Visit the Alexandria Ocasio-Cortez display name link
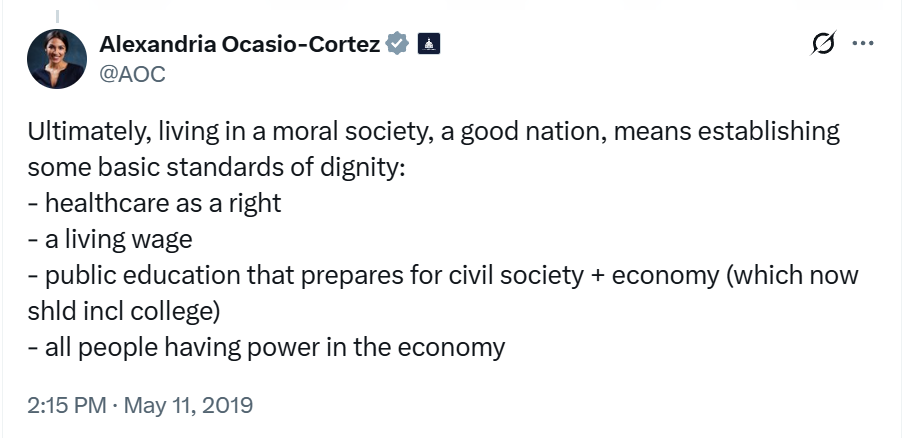Image resolution: width=906 pixels, height=438 pixels. [x=239, y=43]
